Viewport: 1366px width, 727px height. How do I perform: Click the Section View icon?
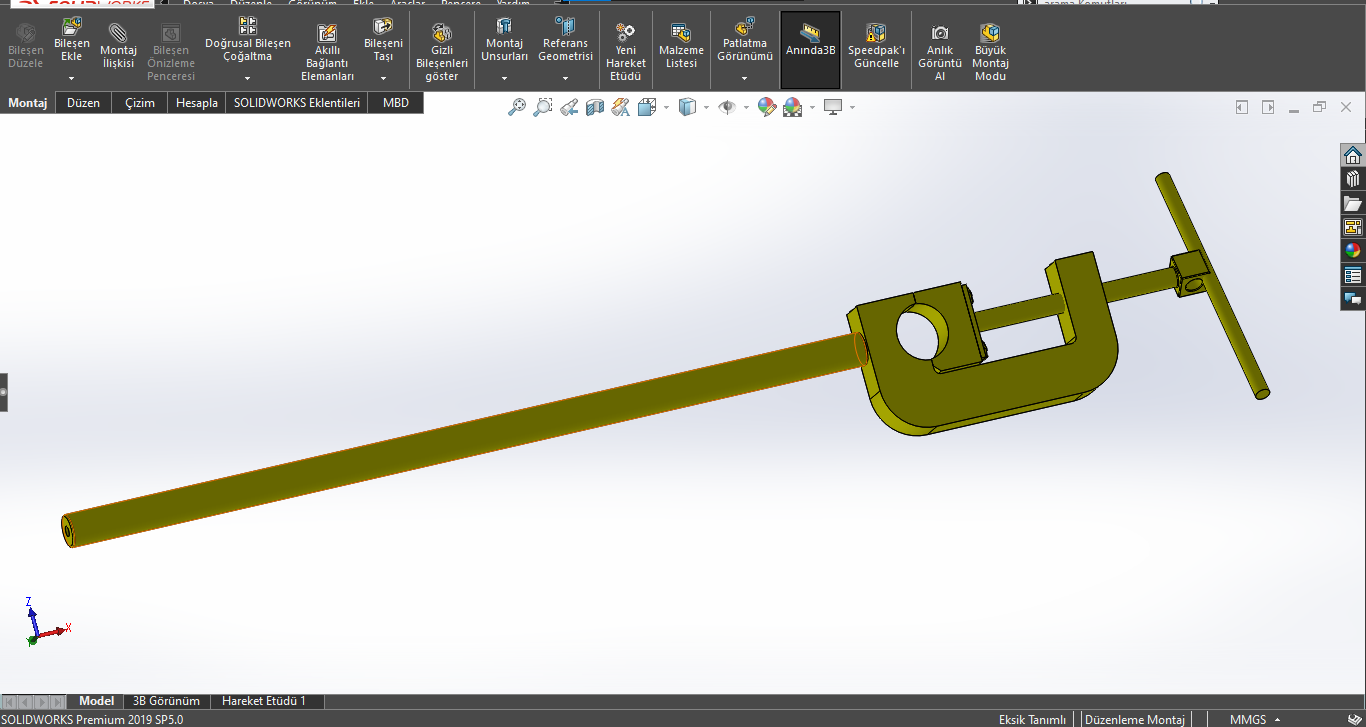point(595,107)
